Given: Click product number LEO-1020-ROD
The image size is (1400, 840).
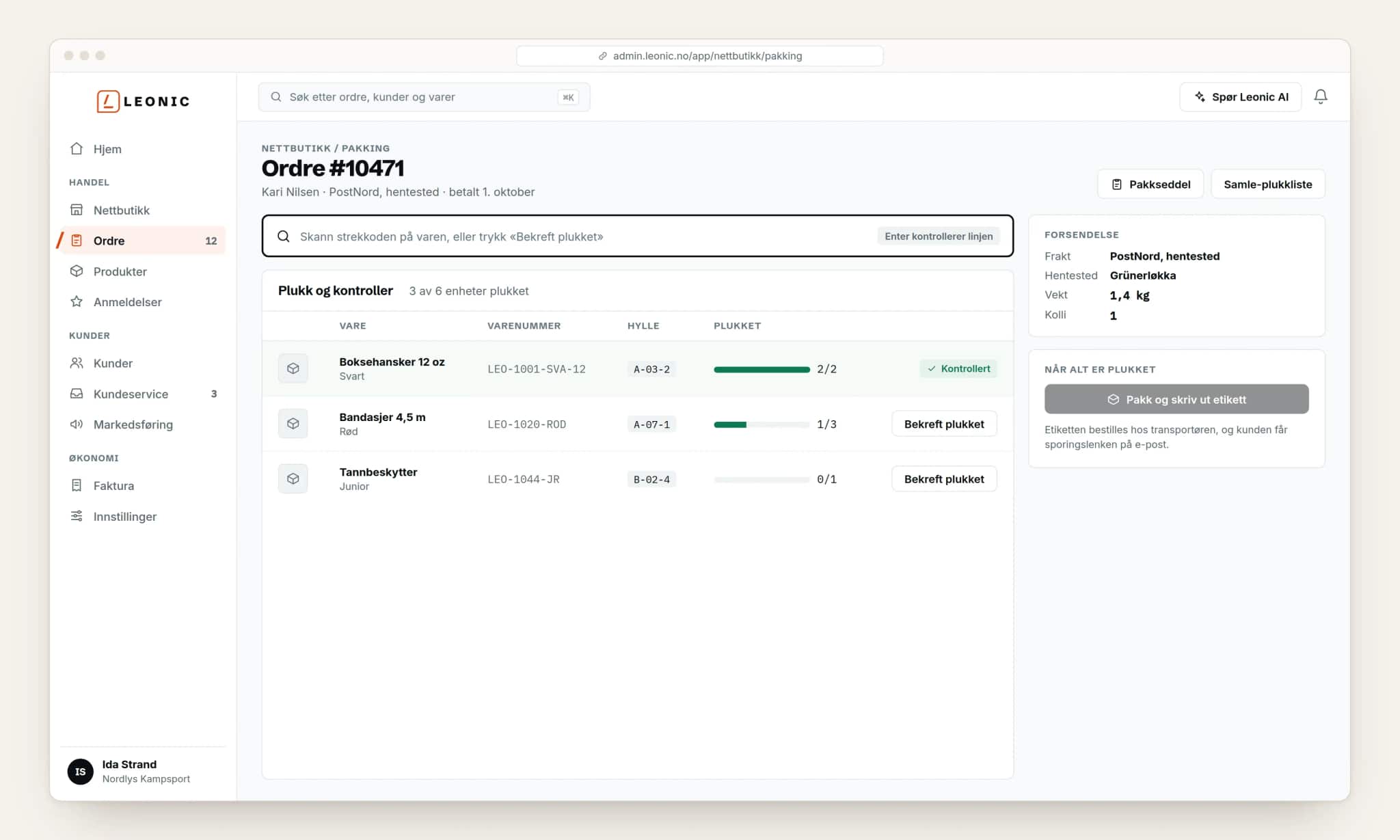Looking at the screenshot, I should (526, 424).
